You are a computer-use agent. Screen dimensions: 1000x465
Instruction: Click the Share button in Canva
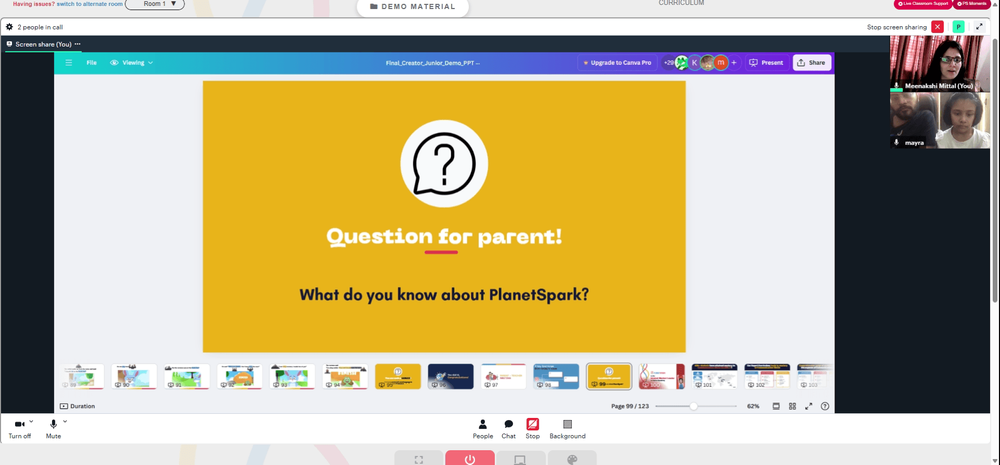811,63
